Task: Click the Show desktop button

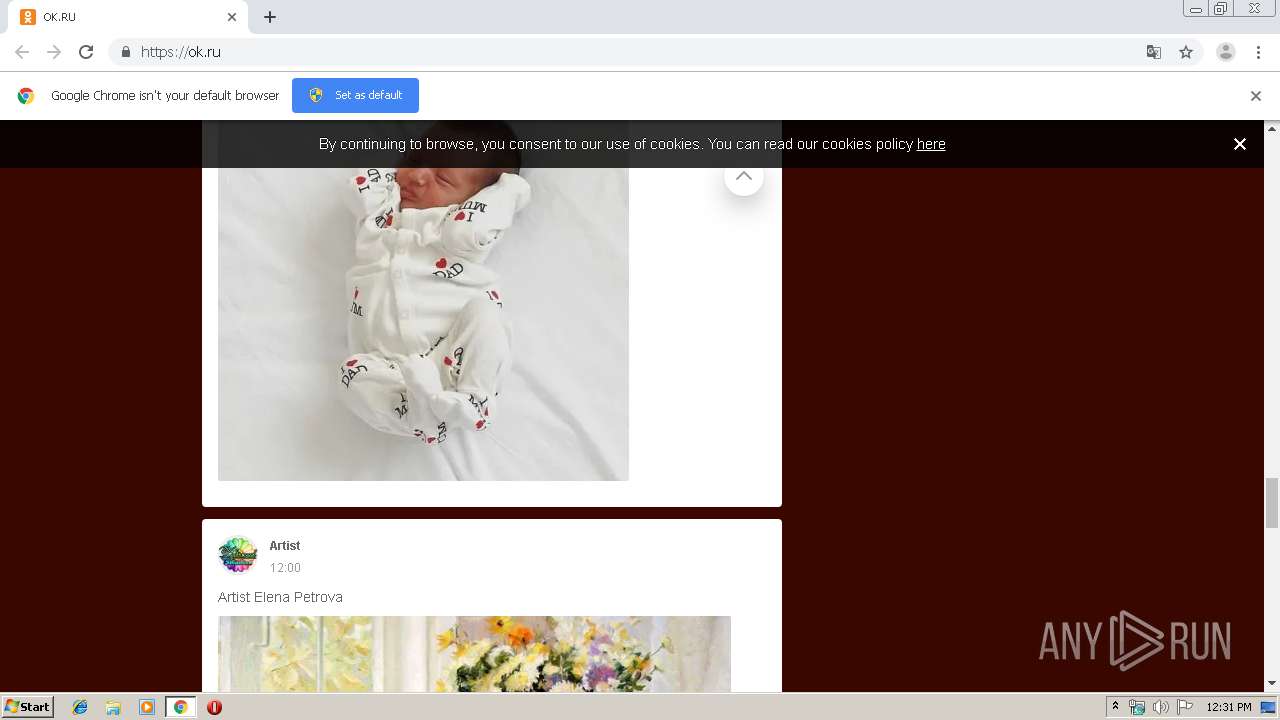Action: coord(1269,707)
